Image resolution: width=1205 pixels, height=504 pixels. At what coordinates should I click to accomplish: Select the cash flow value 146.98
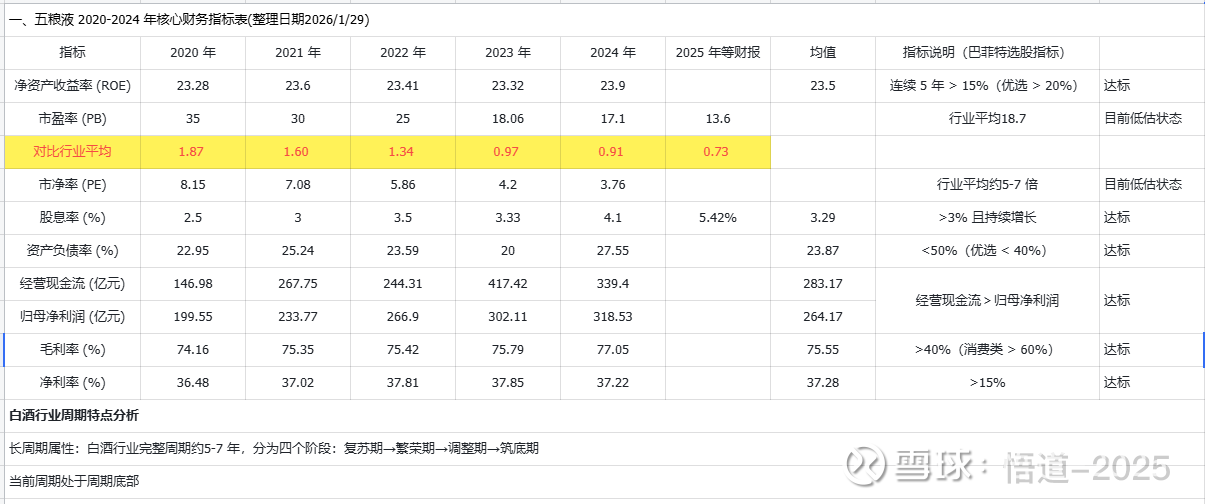(193, 284)
